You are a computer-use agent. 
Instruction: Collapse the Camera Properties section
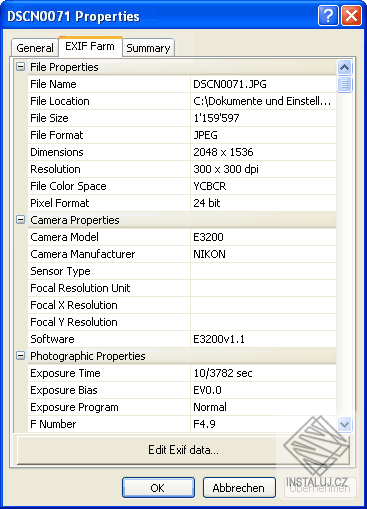(x=20, y=220)
